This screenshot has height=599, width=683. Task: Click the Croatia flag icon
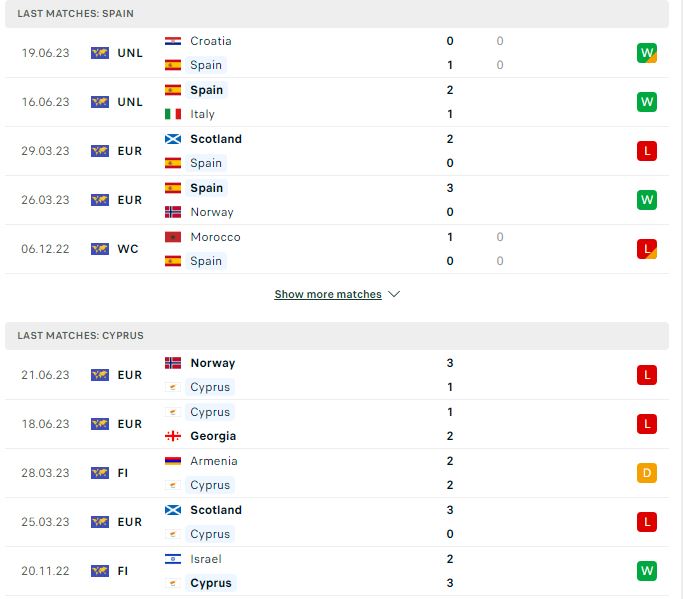(173, 41)
